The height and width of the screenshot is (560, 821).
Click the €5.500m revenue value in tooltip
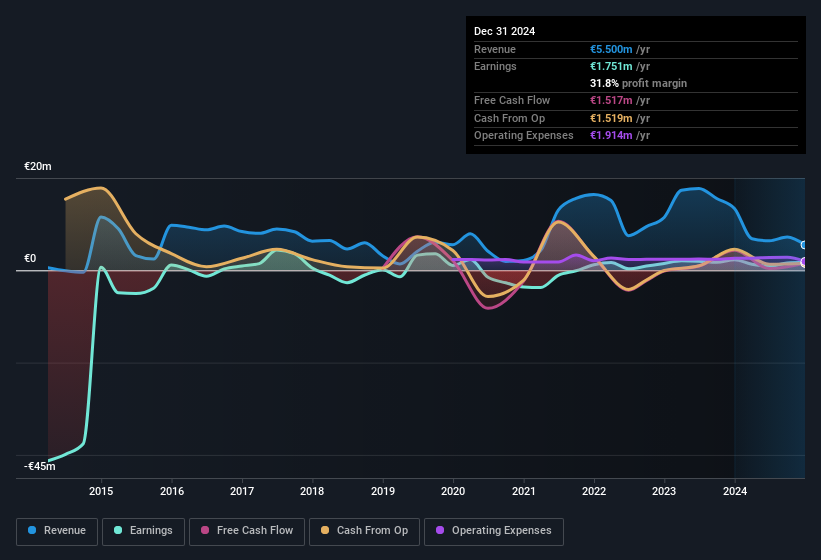pyautogui.click(x=611, y=49)
